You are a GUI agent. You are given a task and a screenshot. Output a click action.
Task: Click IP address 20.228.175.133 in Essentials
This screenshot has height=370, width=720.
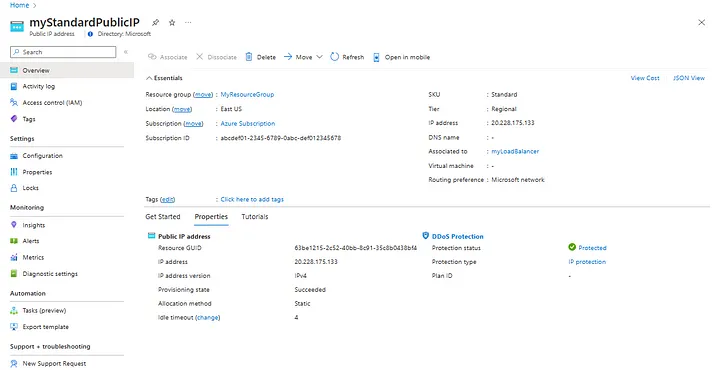tap(512, 123)
